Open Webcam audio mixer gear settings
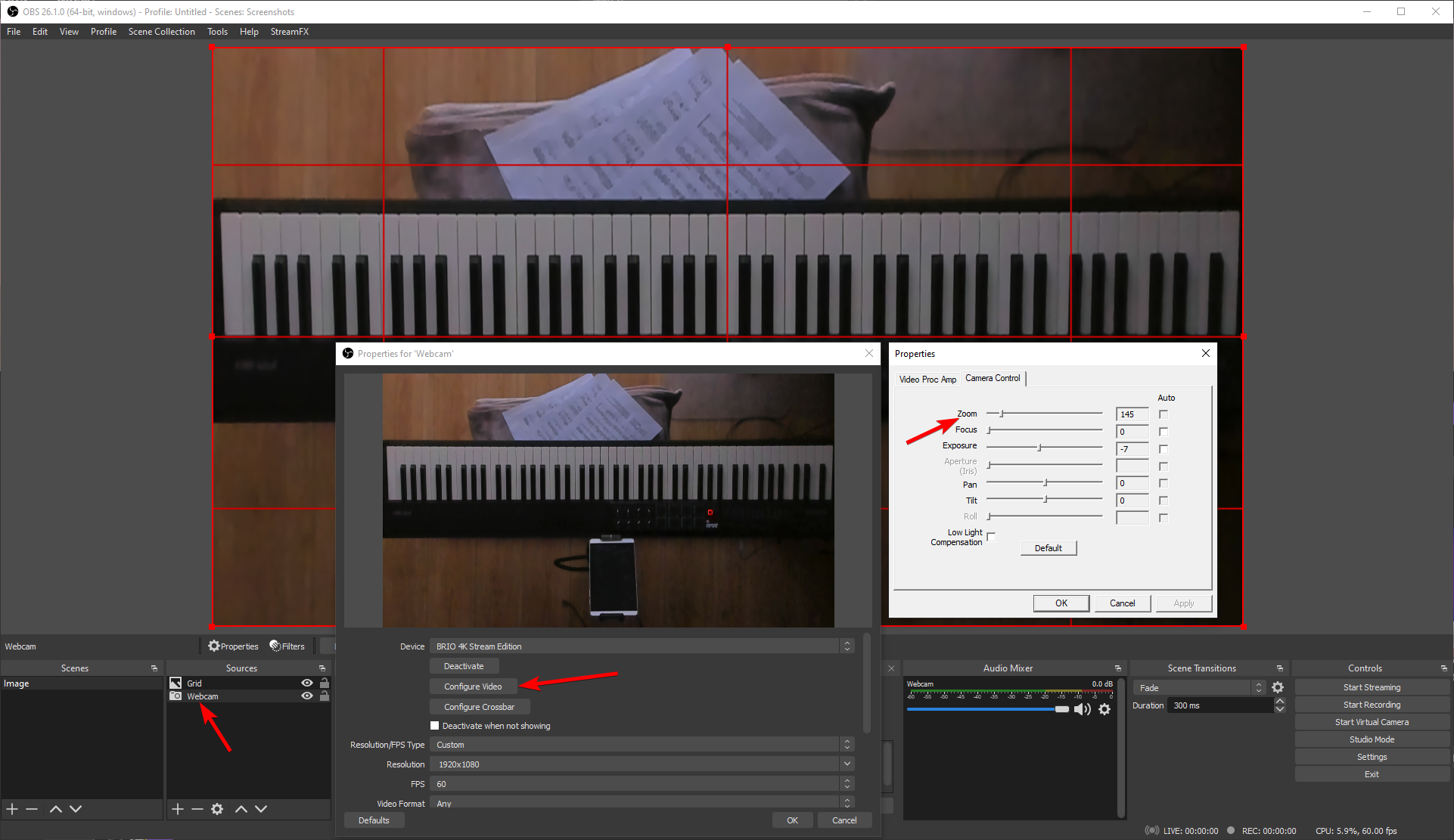1454x840 pixels. pos(1104,709)
